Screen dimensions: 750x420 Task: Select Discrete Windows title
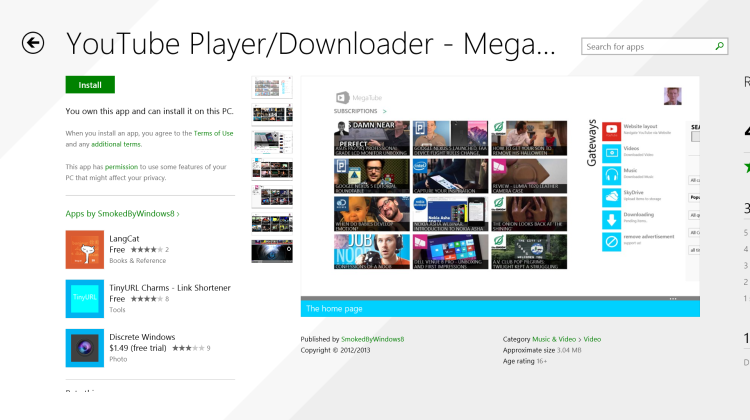click(142, 337)
